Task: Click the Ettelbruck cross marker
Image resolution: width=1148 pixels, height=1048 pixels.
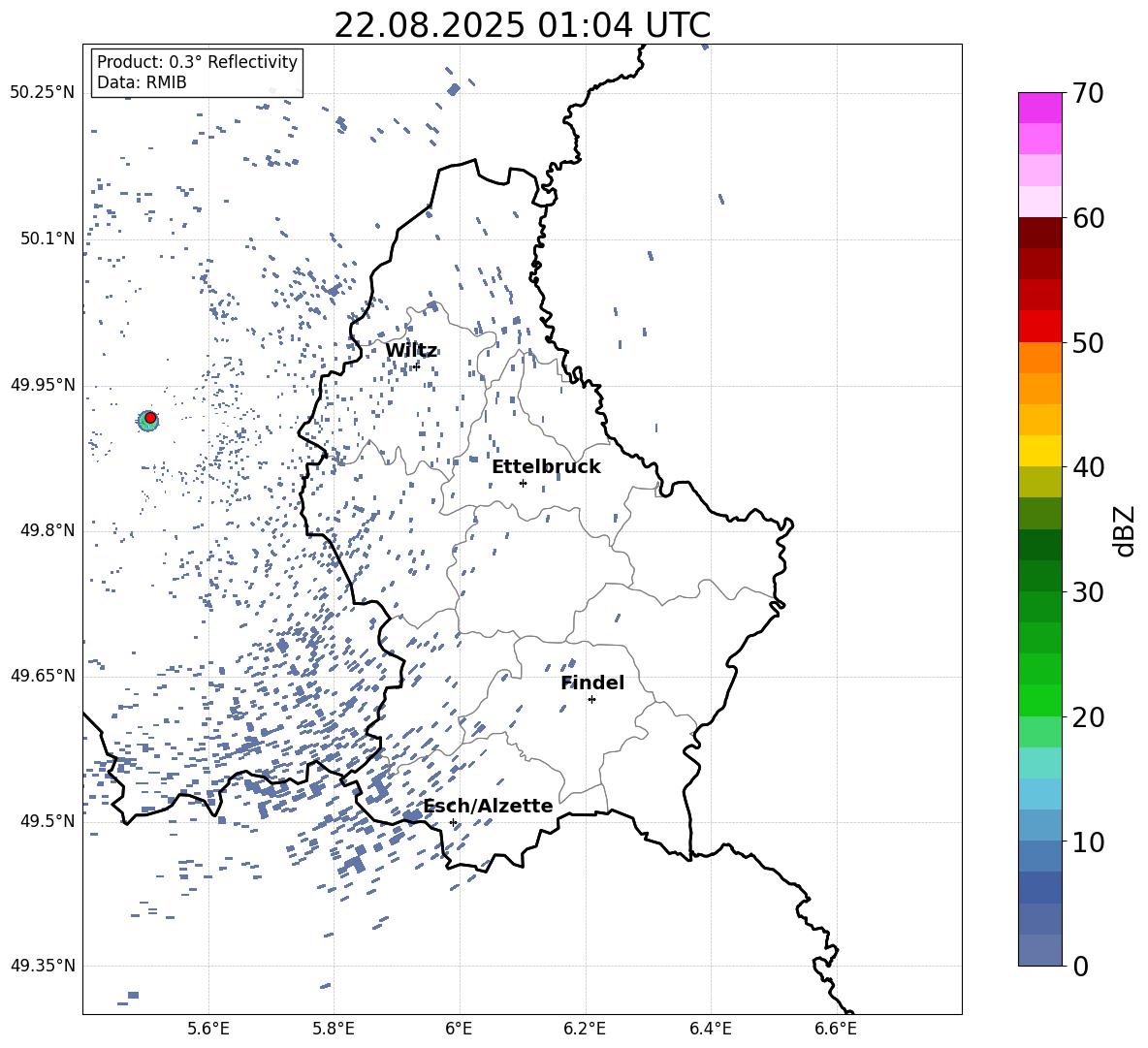Action: coord(523,483)
